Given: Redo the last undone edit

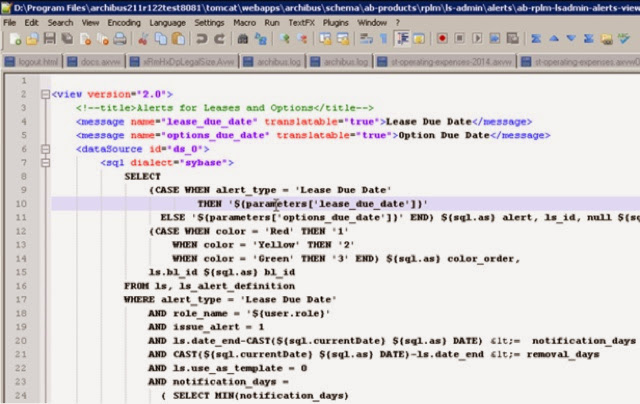Looking at the screenshot, I should 219,39.
